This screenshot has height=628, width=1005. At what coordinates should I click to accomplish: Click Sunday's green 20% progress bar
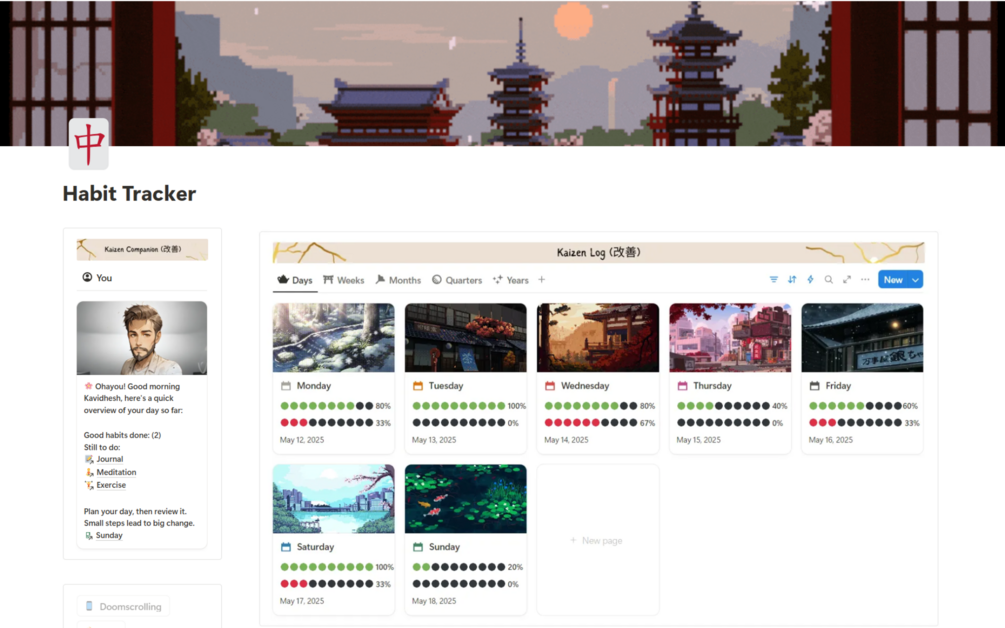(x=458, y=567)
